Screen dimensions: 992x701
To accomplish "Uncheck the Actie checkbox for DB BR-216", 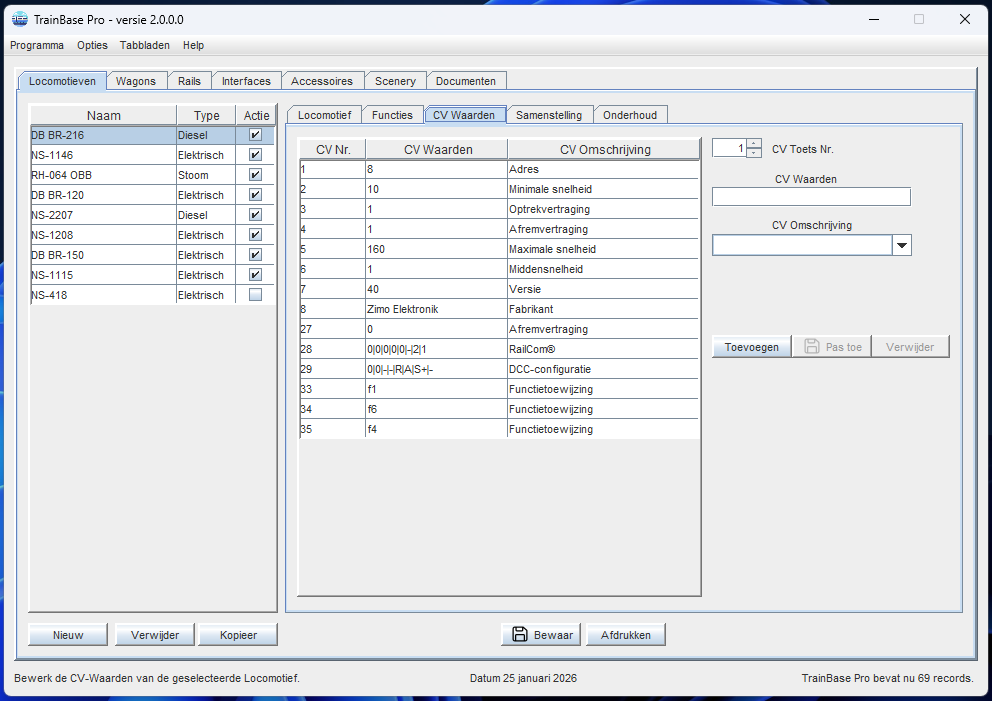I will pos(255,135).
